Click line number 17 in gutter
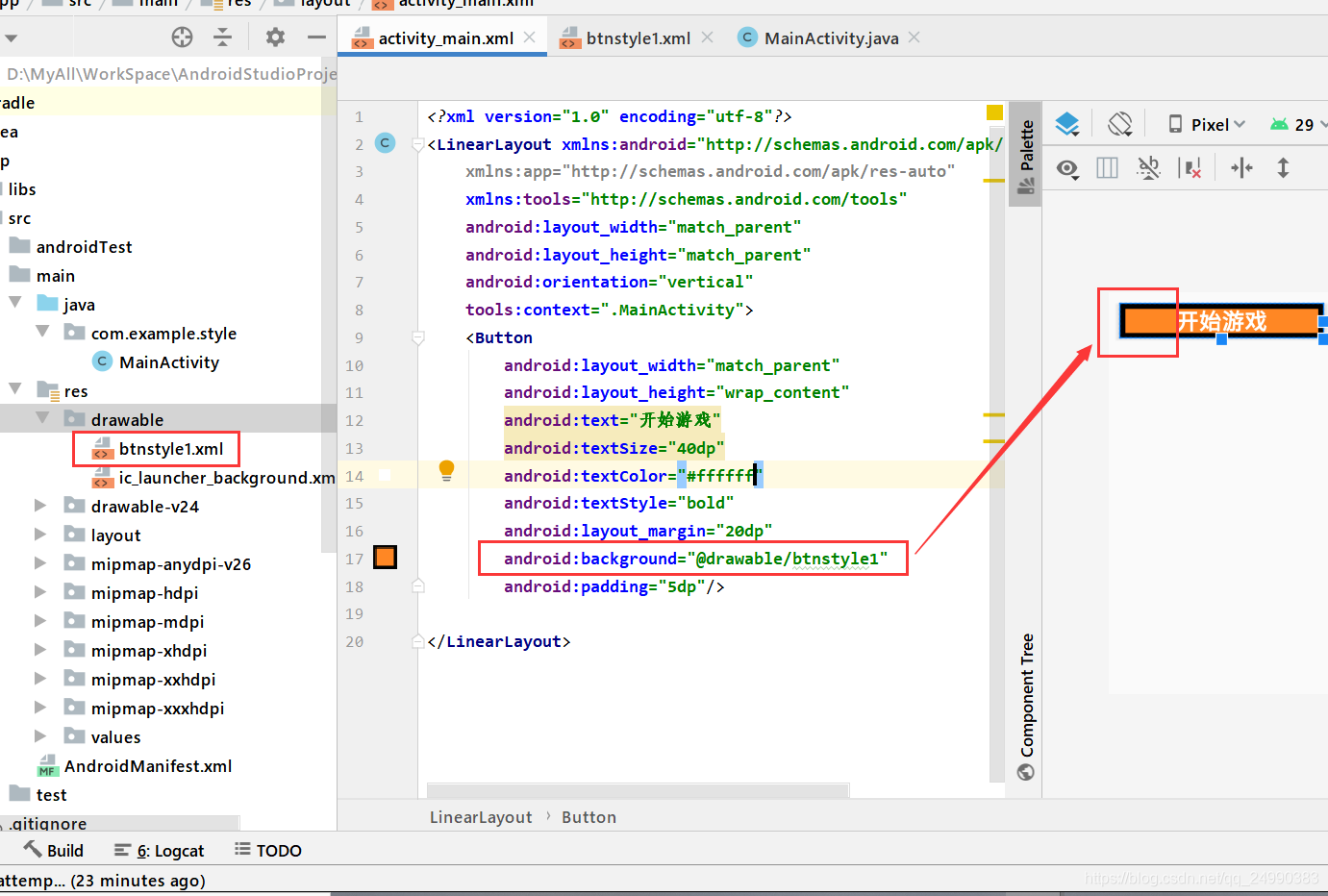Screen dimensions: 1328x896 [355, 559]
